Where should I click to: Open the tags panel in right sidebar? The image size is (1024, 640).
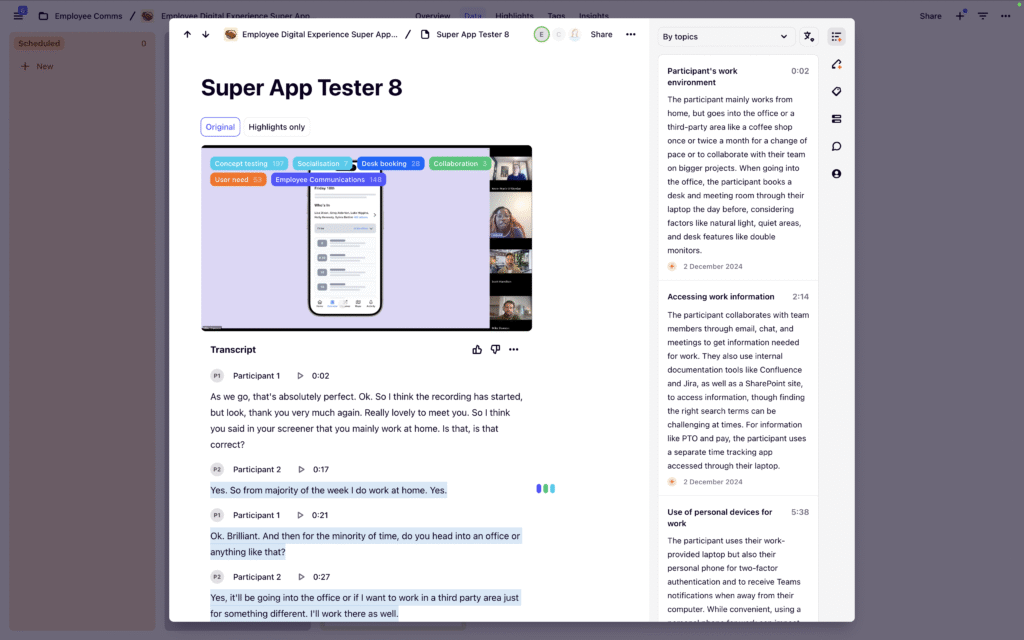click(836, 91)
